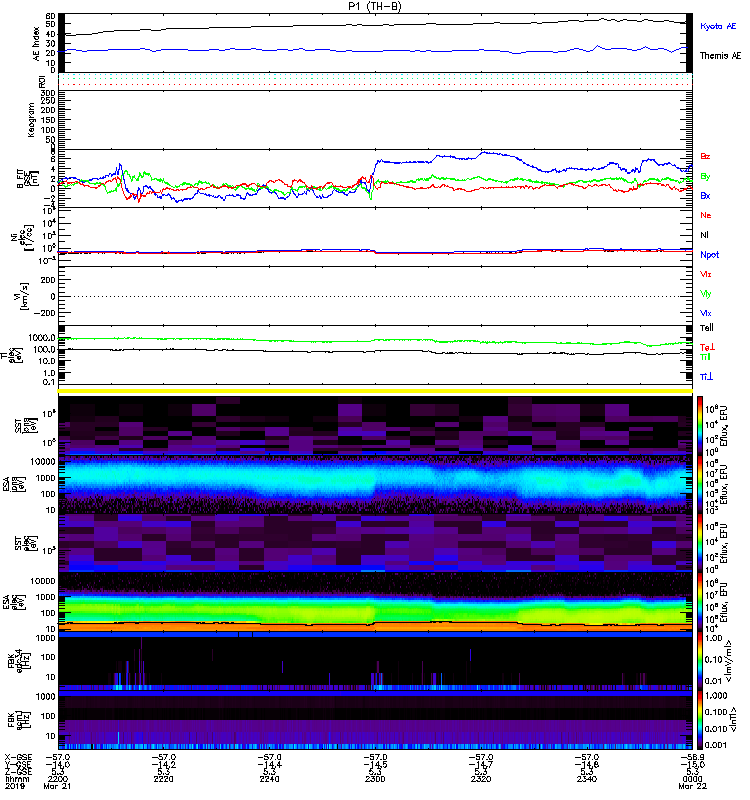Click the 2300 time tick label
This screenshot has height=800, width=750.
pos(376,779)
